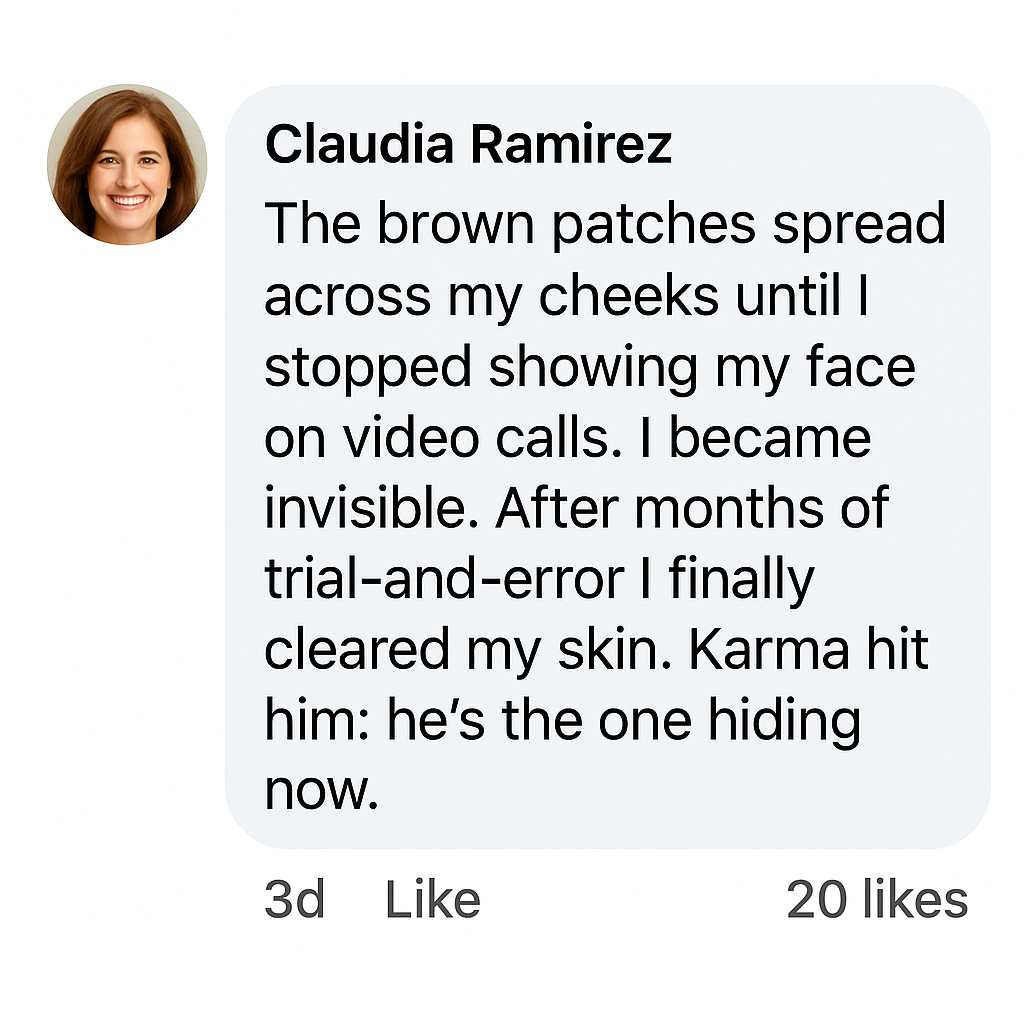Screen dimensions: 1024x1024
Task: Open the 3d timestamp link
Action: tap(294, 900)
